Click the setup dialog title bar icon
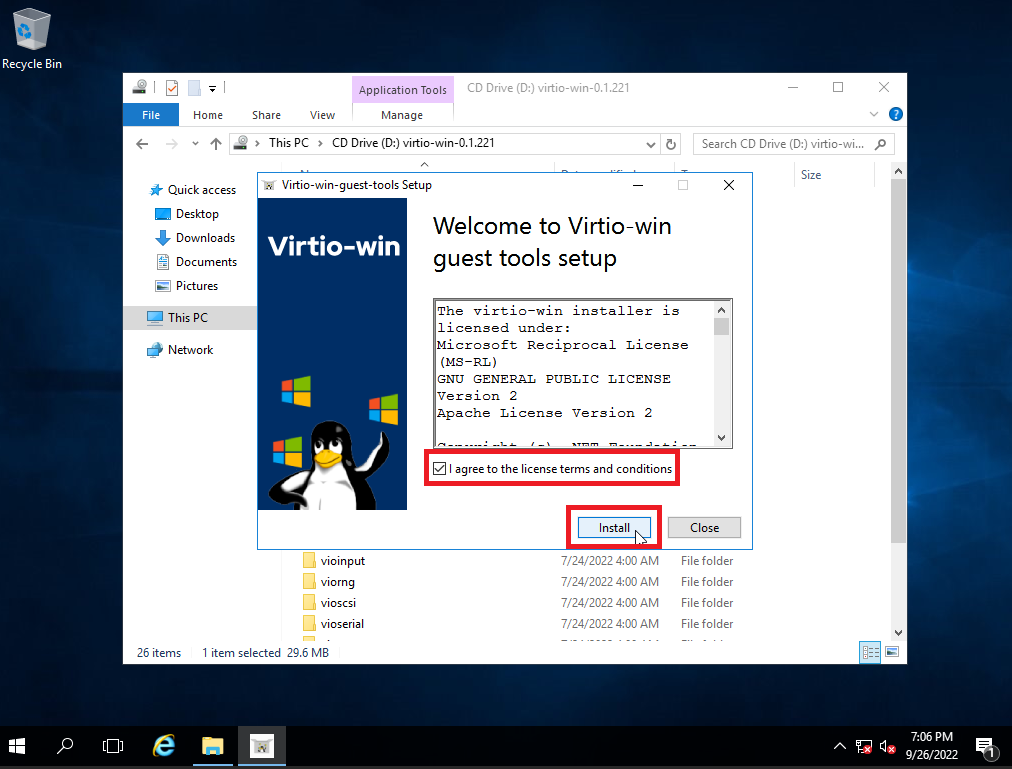 269,185
